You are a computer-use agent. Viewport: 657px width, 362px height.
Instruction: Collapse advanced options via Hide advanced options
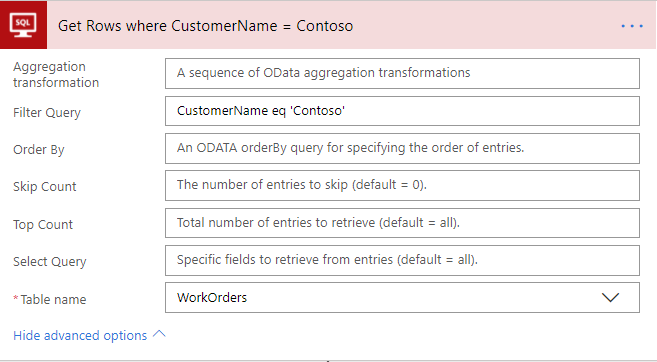(80, 335)
